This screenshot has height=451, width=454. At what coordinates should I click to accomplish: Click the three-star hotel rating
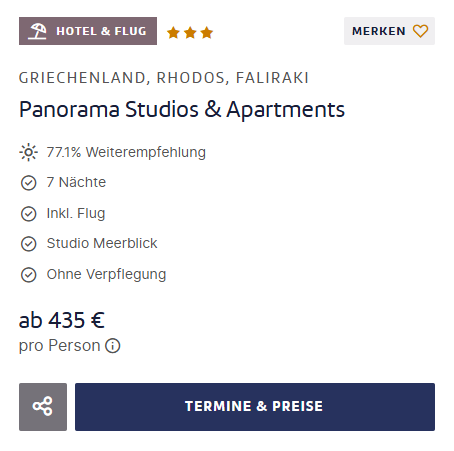tap(190, 33)
